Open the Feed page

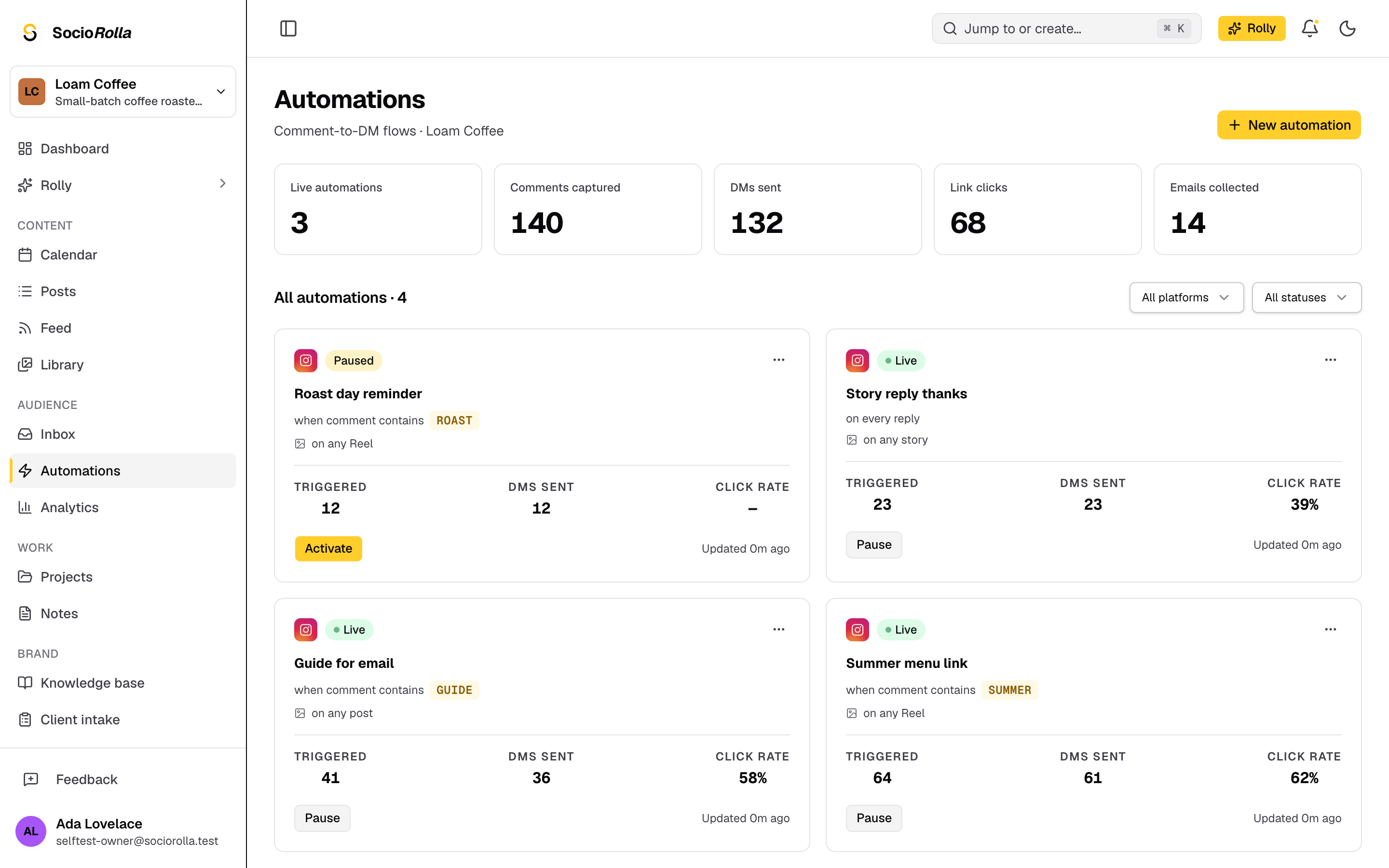[123, 328]
